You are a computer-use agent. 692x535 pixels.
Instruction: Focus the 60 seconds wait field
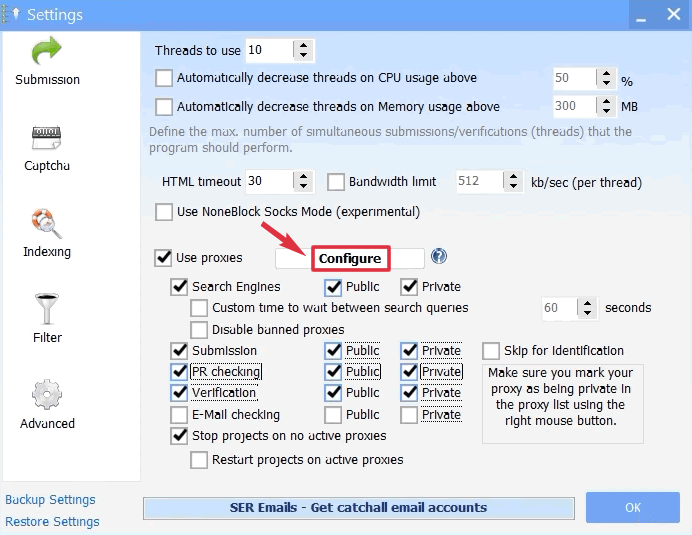coord(559,308)
